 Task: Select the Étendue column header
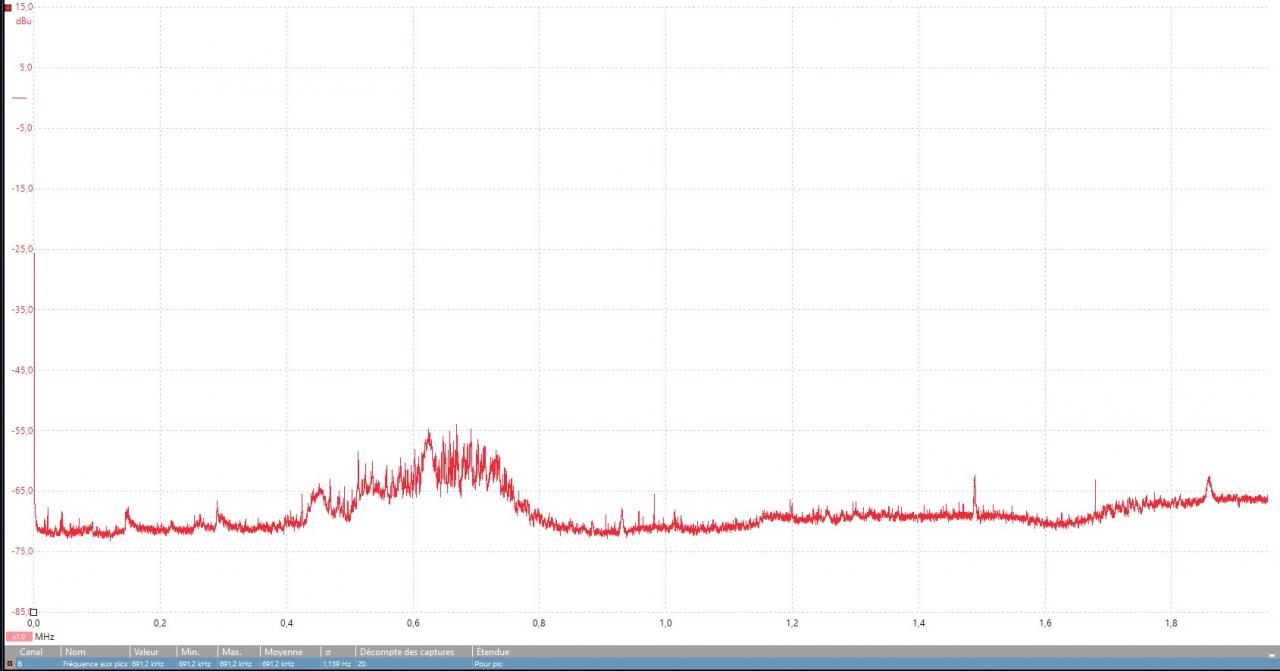pyautogui.click(x=492, y=652)
